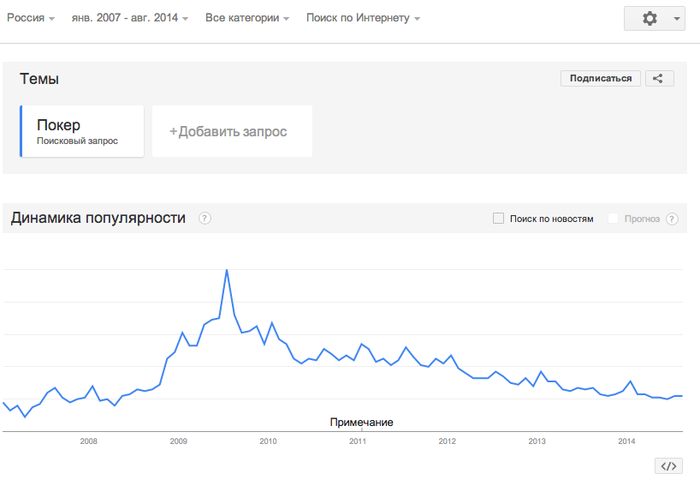Enable the Поиск по новостям checkbox

(498, 218)
